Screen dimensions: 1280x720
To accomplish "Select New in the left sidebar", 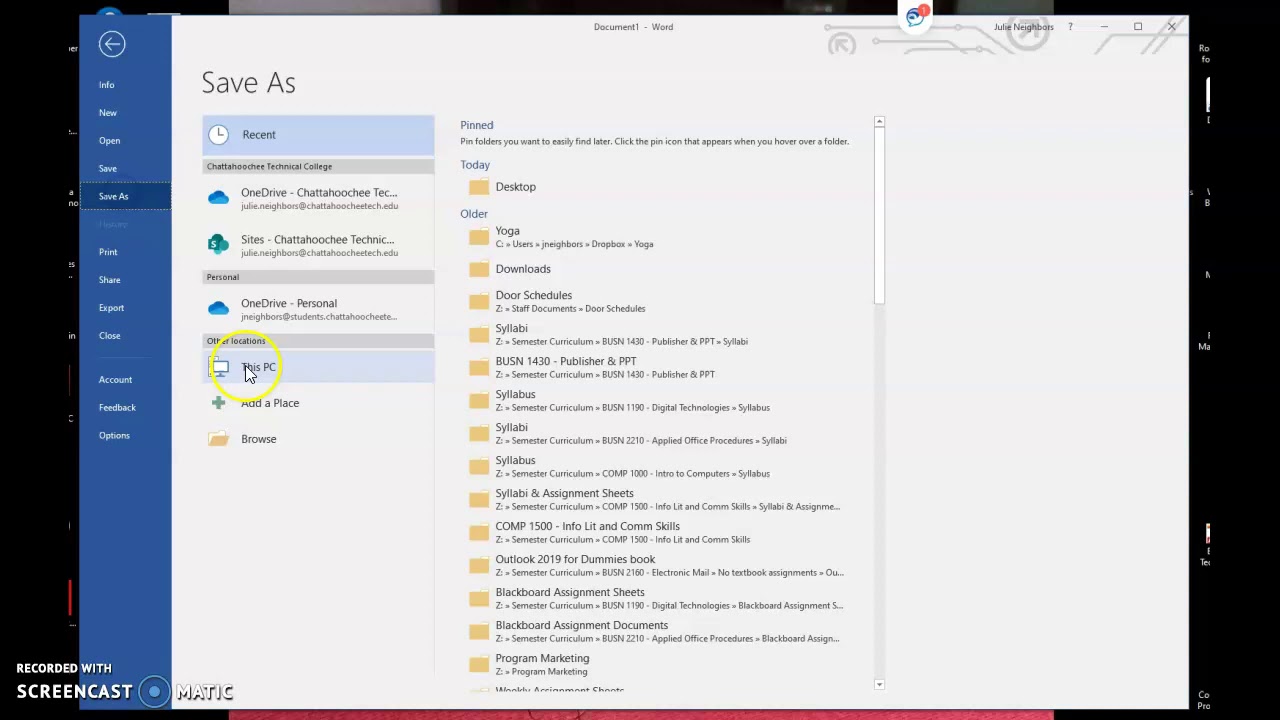I will [x=107, y=113].
